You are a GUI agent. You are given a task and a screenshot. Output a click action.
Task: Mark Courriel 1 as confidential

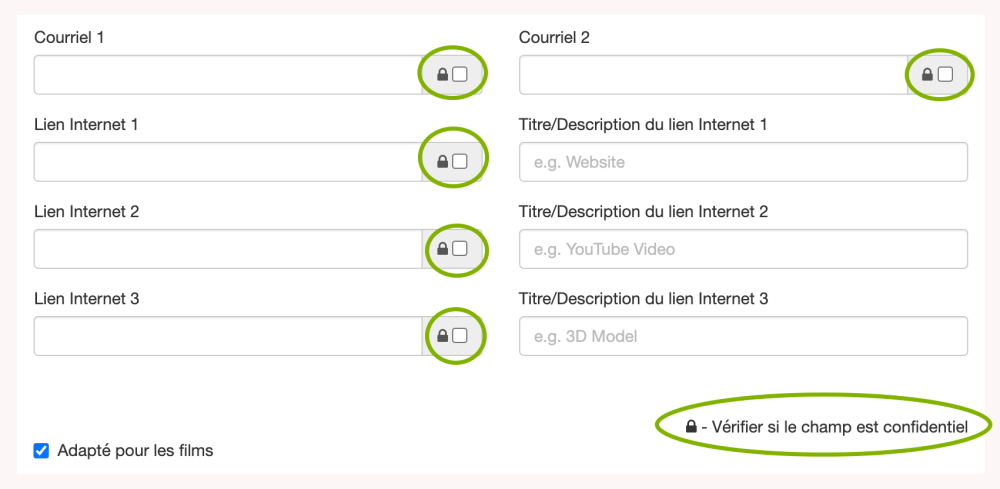pyautogui.click(x=460, y=74)
